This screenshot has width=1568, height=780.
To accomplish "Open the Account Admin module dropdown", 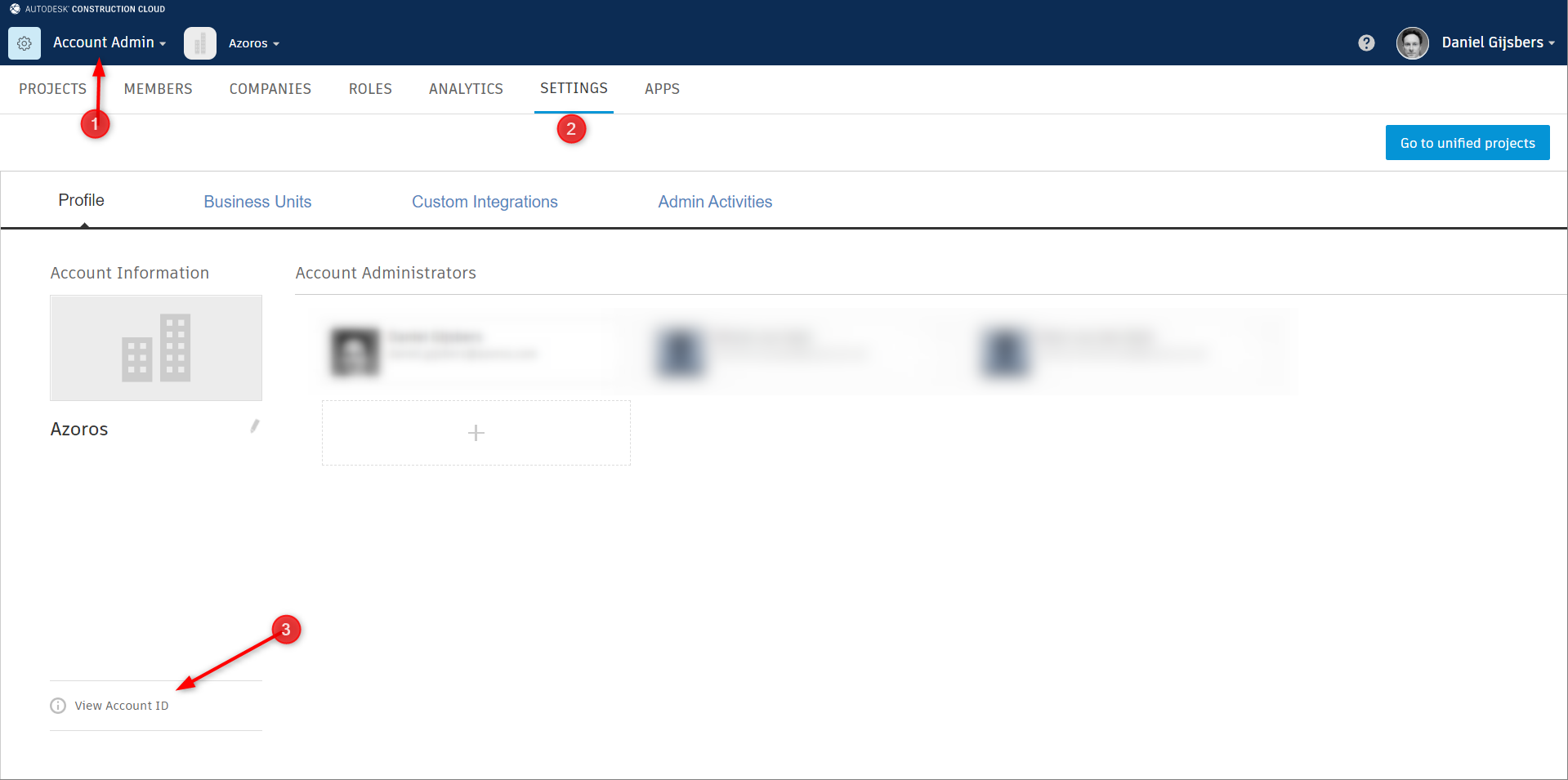I will click(109, 42).
